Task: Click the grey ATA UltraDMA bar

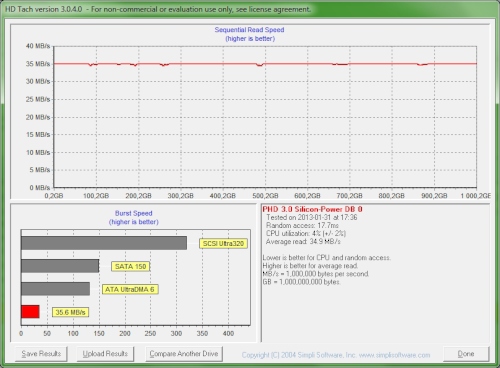Action: click(x=56, y=289)
